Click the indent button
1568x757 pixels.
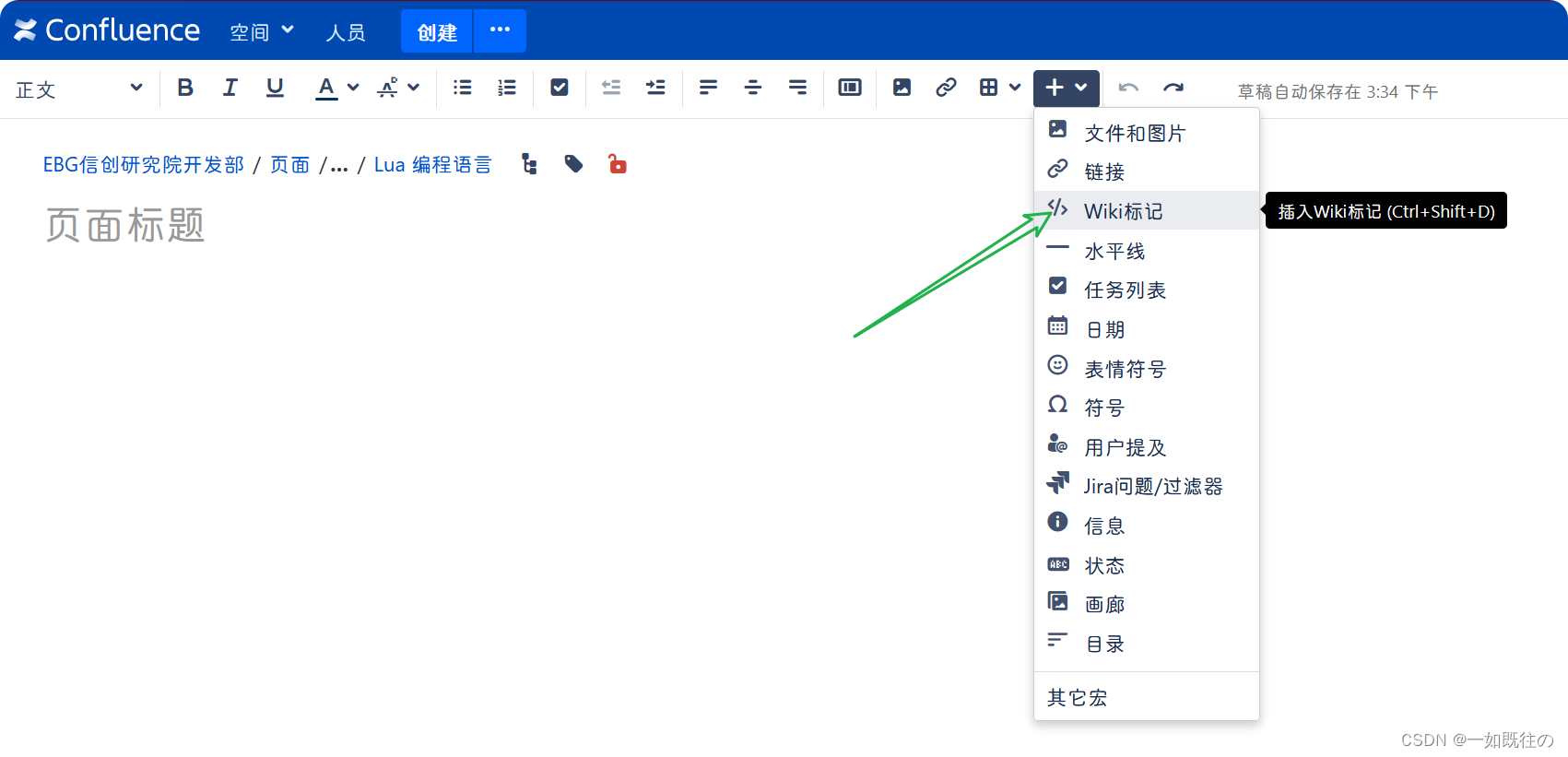(x=655, y=88)
